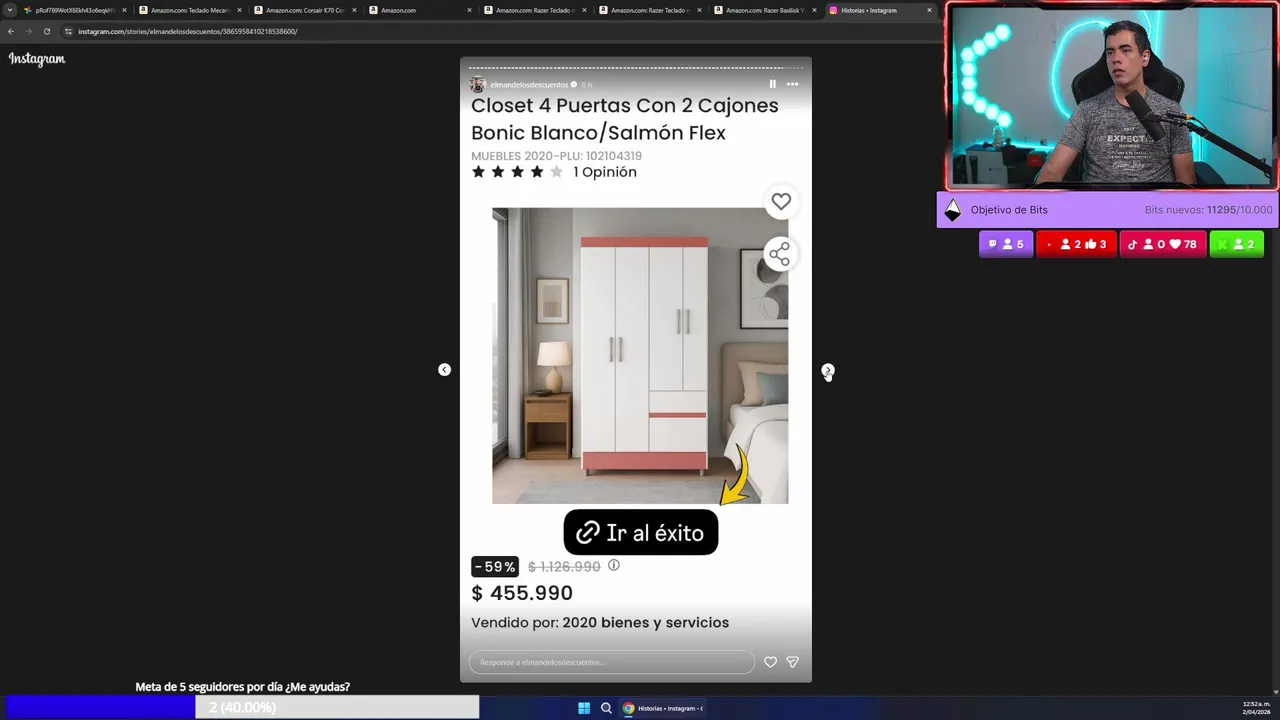Click the instagram.com URL in address bar
The width and height of the screenshot is (1280, 720).
click(187, 31)
